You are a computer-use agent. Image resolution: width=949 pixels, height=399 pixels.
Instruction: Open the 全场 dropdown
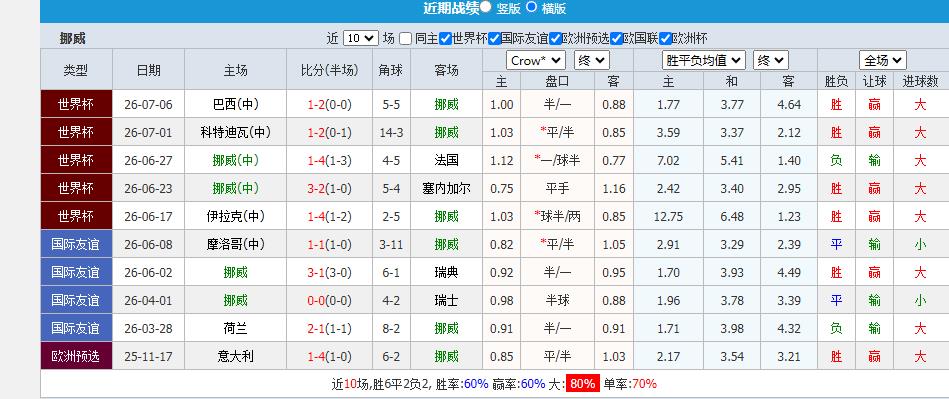(882, 61)
